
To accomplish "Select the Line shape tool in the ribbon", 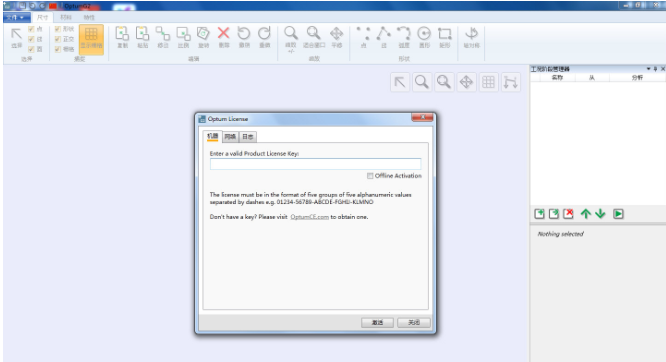I will (x=384, y=37).
